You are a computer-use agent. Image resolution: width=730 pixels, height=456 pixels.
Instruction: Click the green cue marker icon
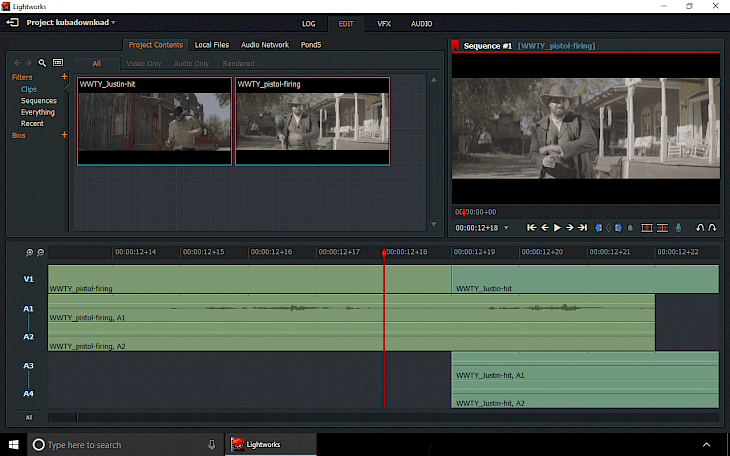tap(630, 227)
